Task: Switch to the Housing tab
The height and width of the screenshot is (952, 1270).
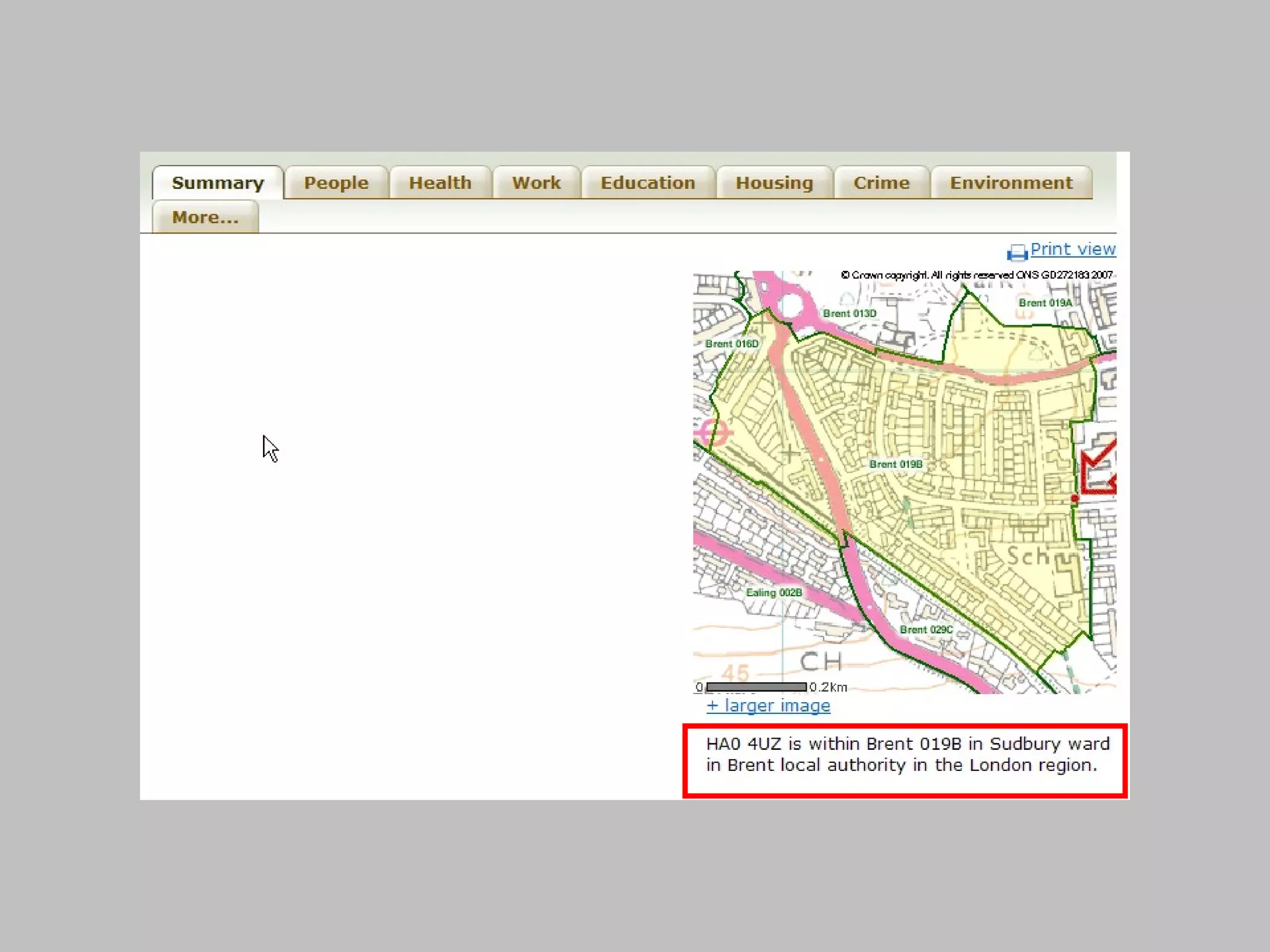Action: pos(774,183)
